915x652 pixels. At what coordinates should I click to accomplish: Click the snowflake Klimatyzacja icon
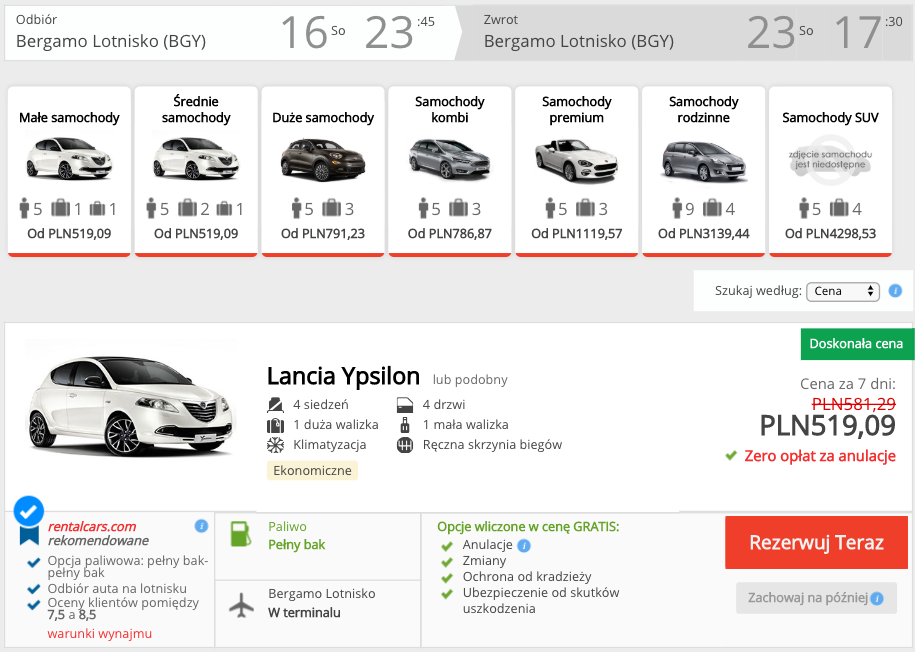pos(275,444)
